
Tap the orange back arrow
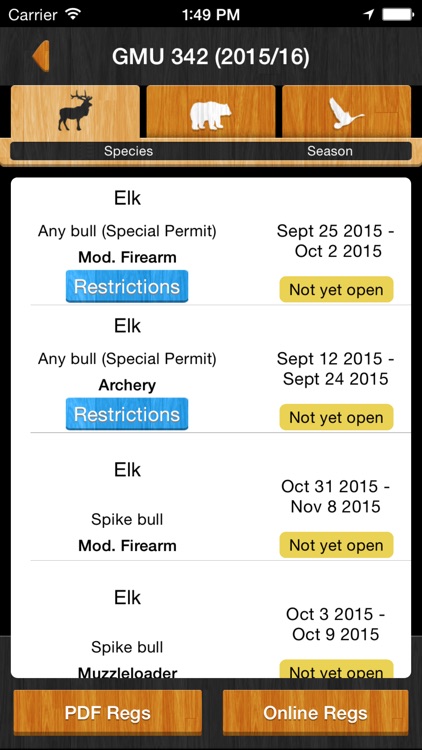41,56
